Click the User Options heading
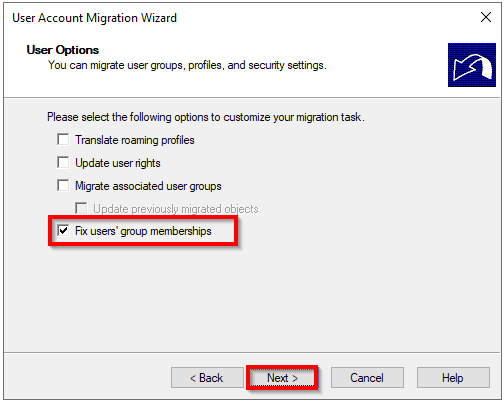This screenshot has height=403, width=504. [x=63, y=50]
